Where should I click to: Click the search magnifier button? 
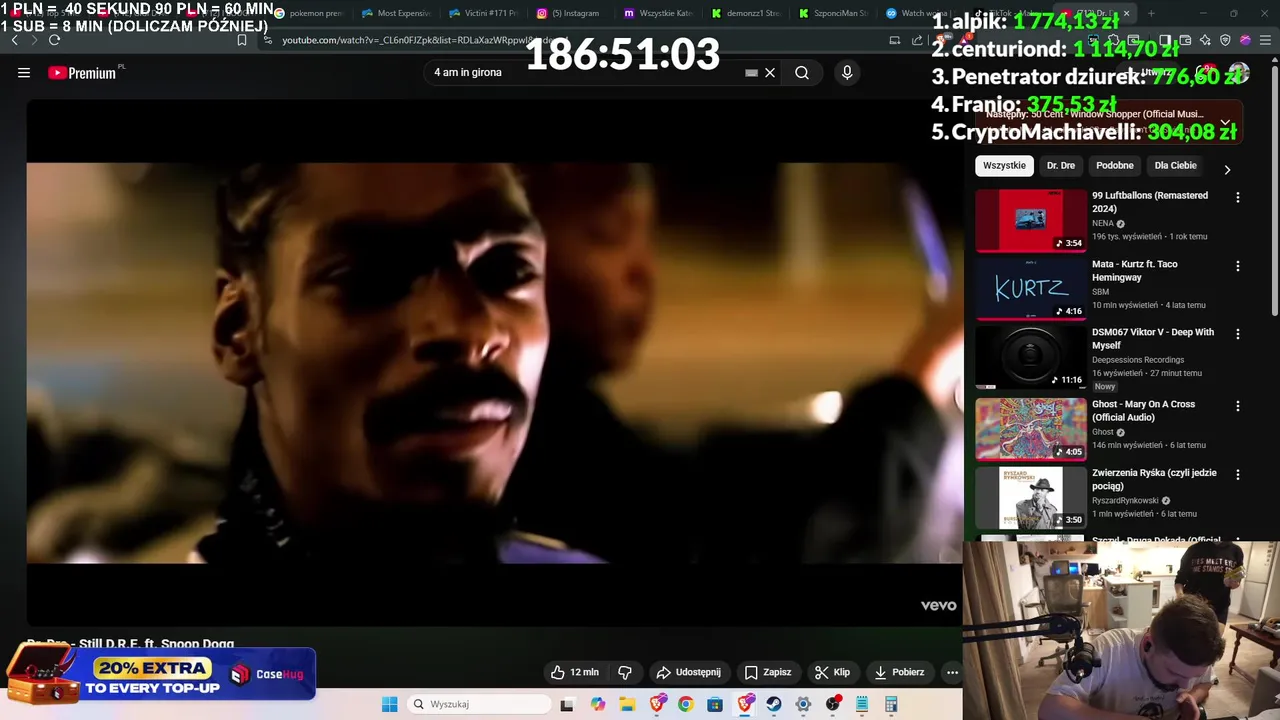coord(802,72)
